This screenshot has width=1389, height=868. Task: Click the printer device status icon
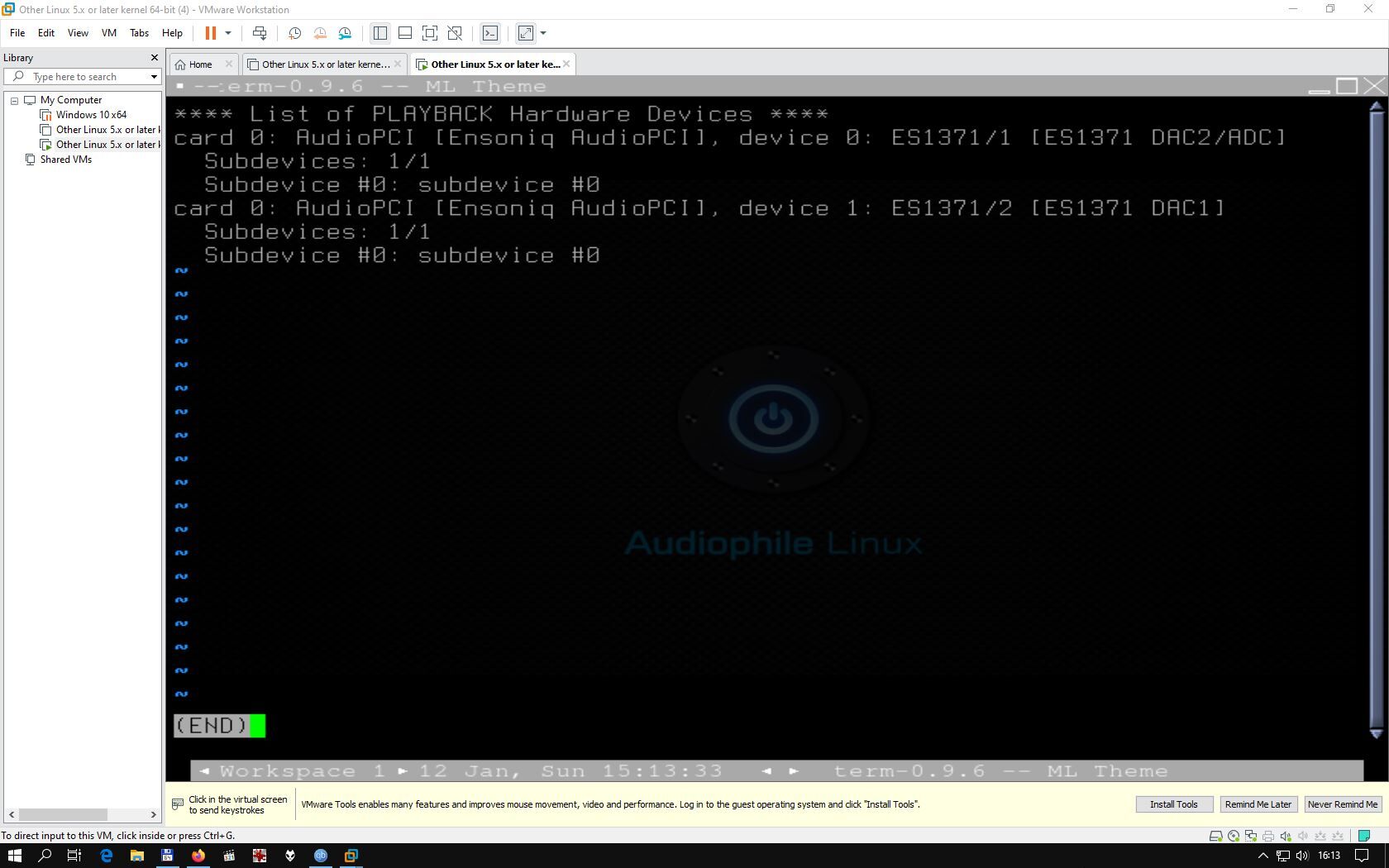coord(1268,836)
